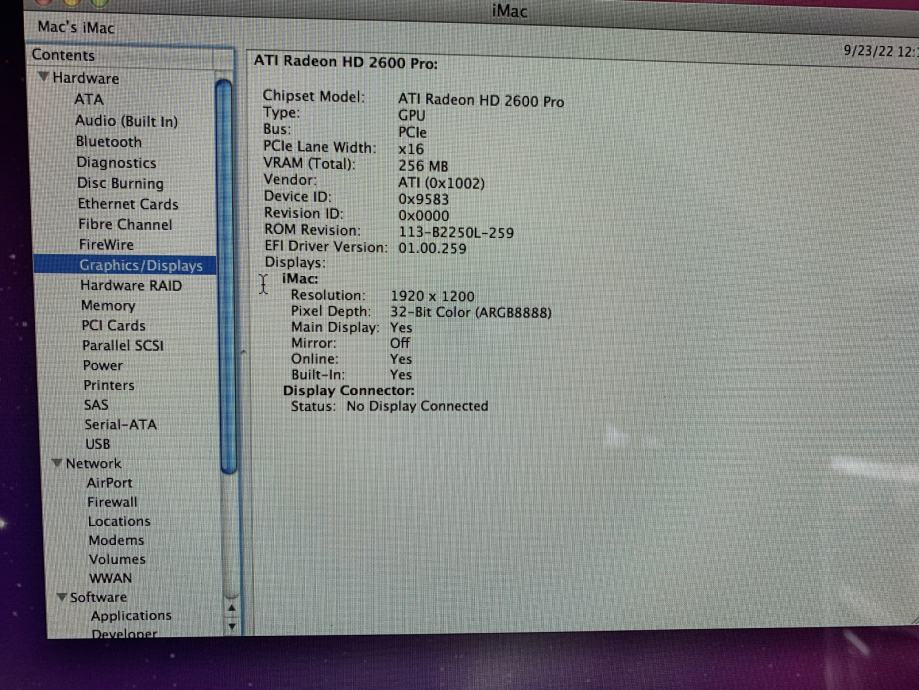Image resolution: width=919 pixels, height=690 pixels.
Task: Collapse the Network disclosure triangle
Action: [57, 463]
